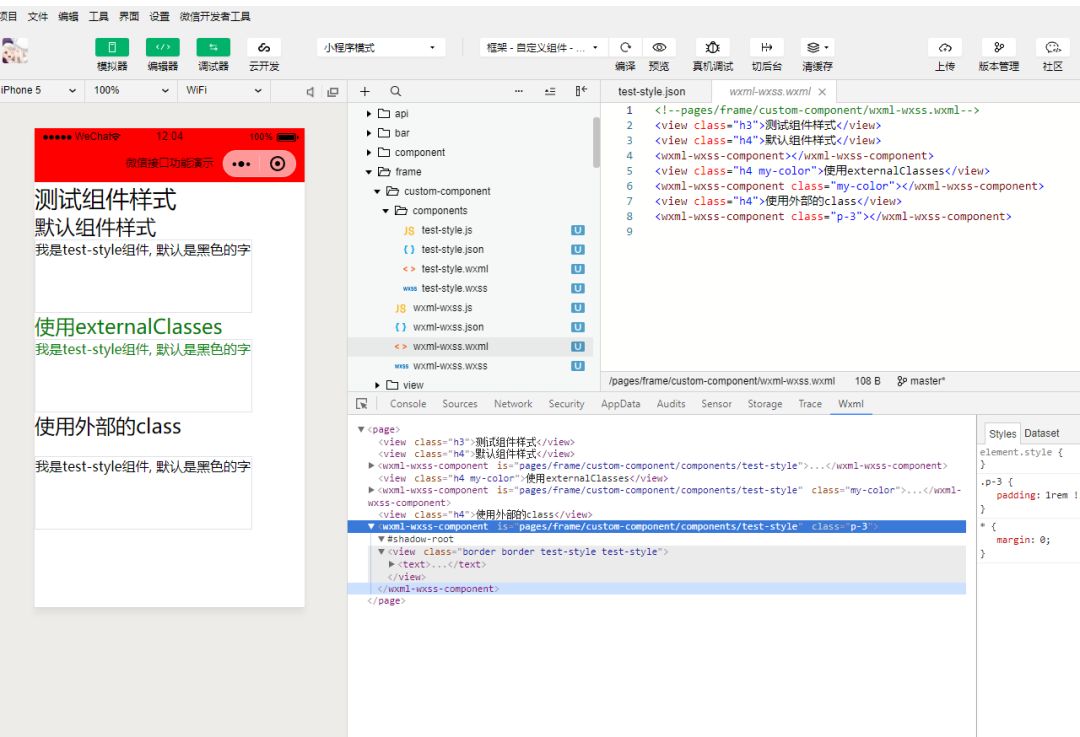This screenshot has height=737, width=1080.
Task: Click the file tree search icon
Action: [395, 92]
